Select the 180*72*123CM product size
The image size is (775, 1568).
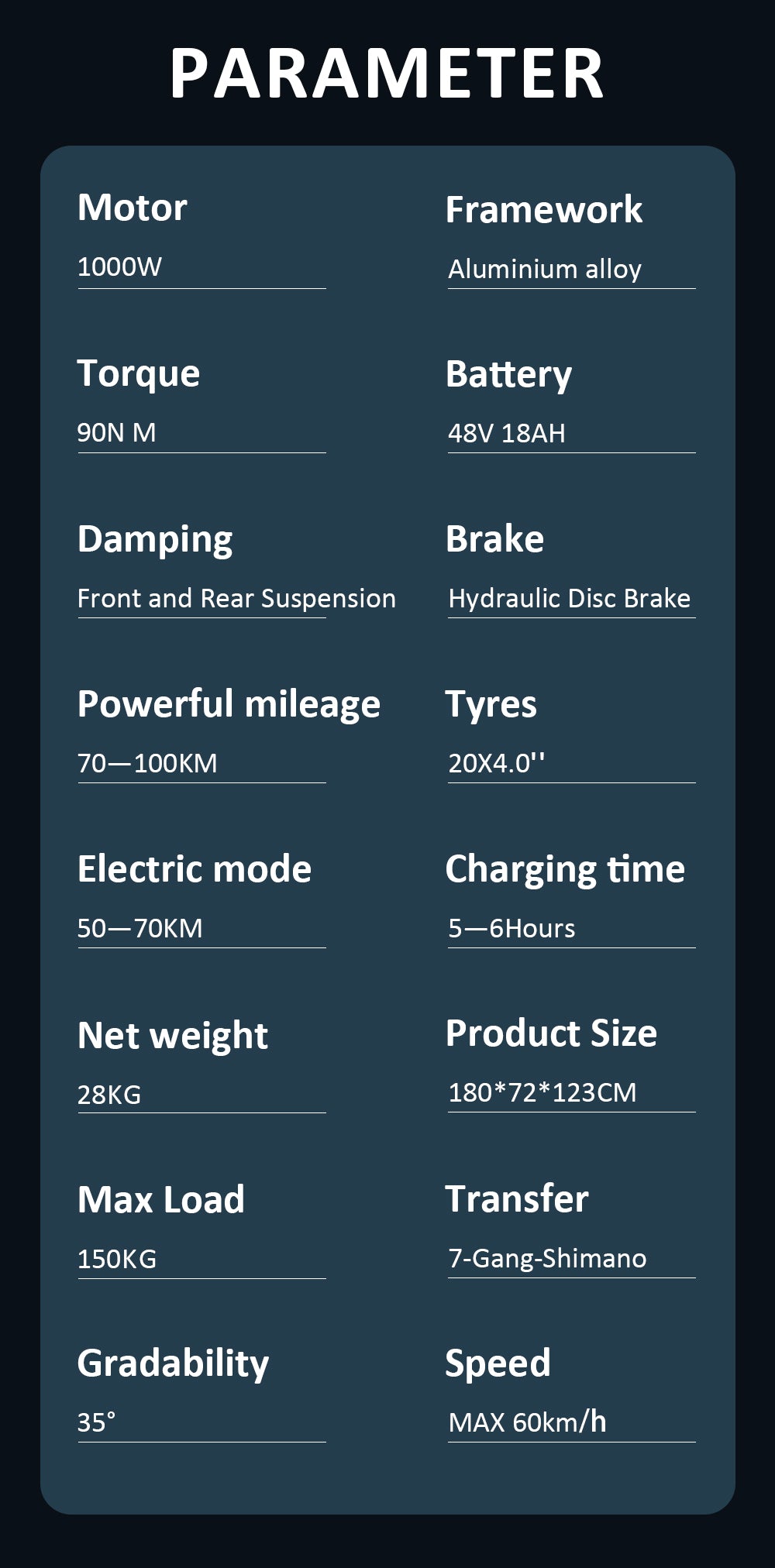pos(542,1092)
